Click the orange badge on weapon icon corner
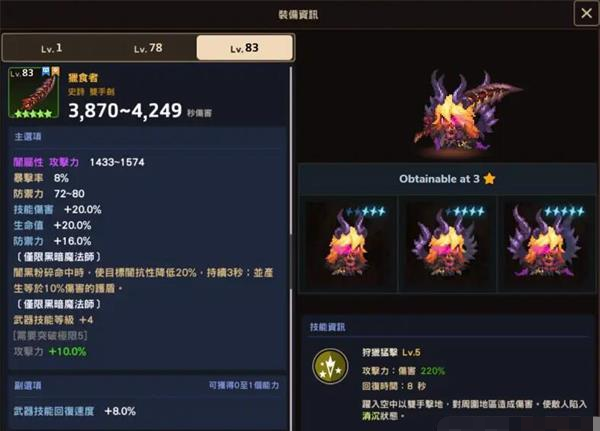The image size is (600, 431). (x=55, y=72)
